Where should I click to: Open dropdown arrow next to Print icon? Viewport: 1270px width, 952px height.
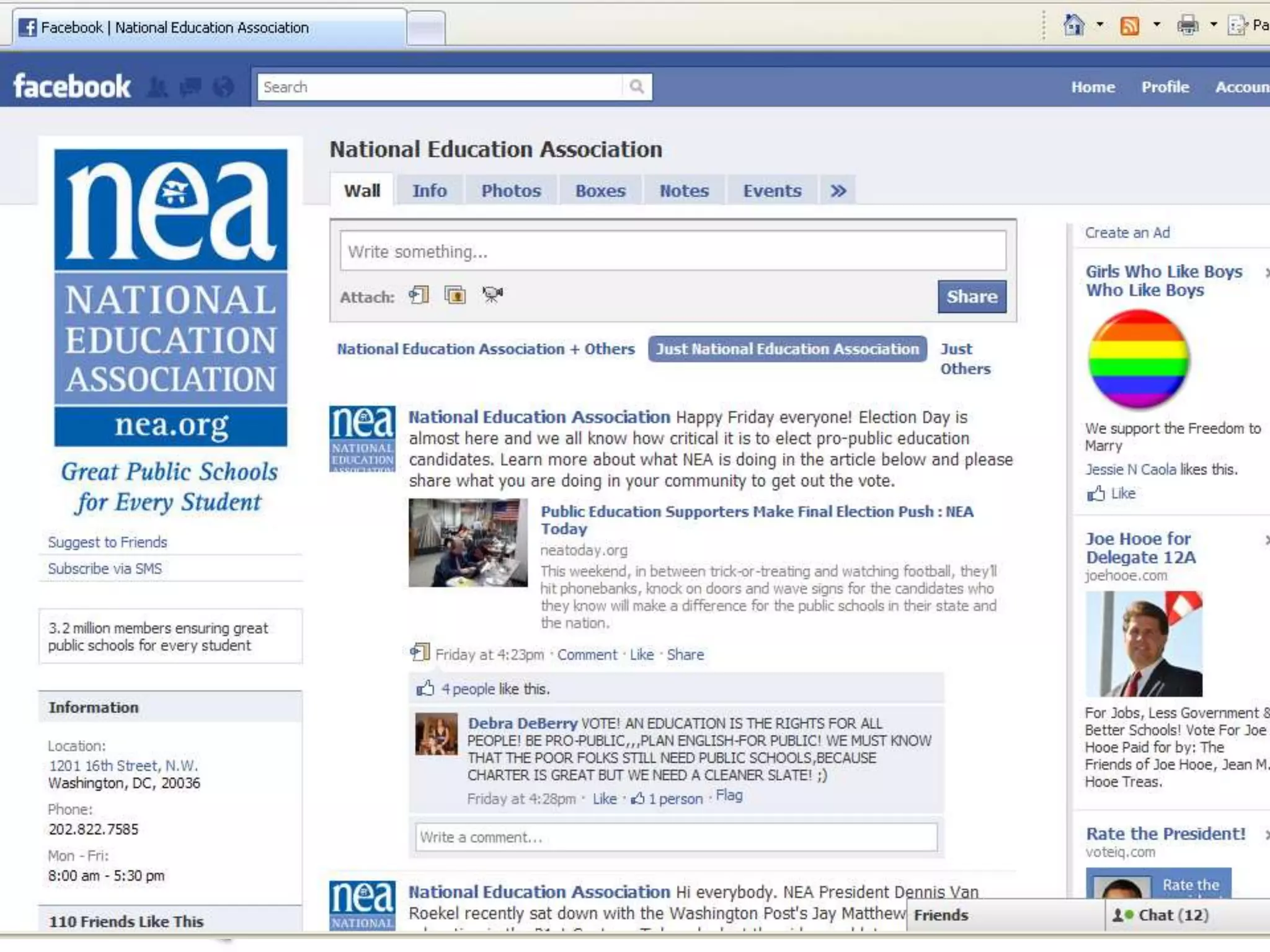click(x=1214, y=25)
